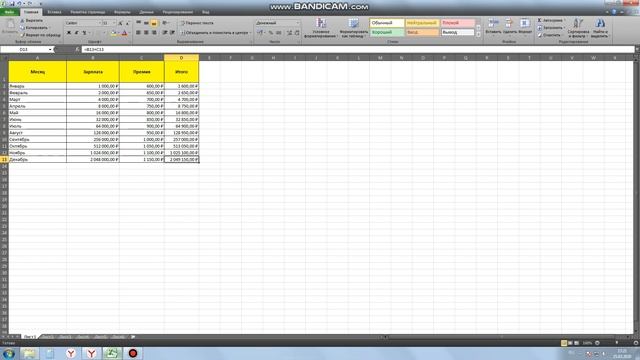Open the Merge and Center dropdown
The height and width of the screenshot is (360, 640).
click(x=250, y=33)
